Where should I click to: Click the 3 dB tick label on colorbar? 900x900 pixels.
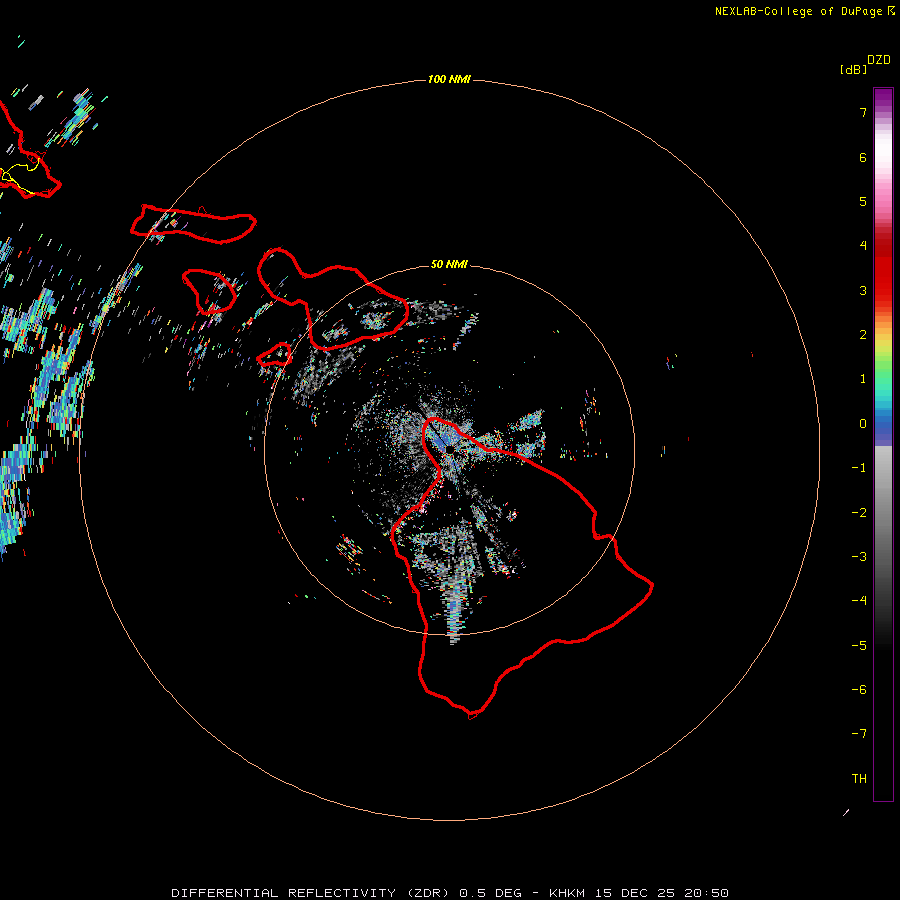[863, 290]
